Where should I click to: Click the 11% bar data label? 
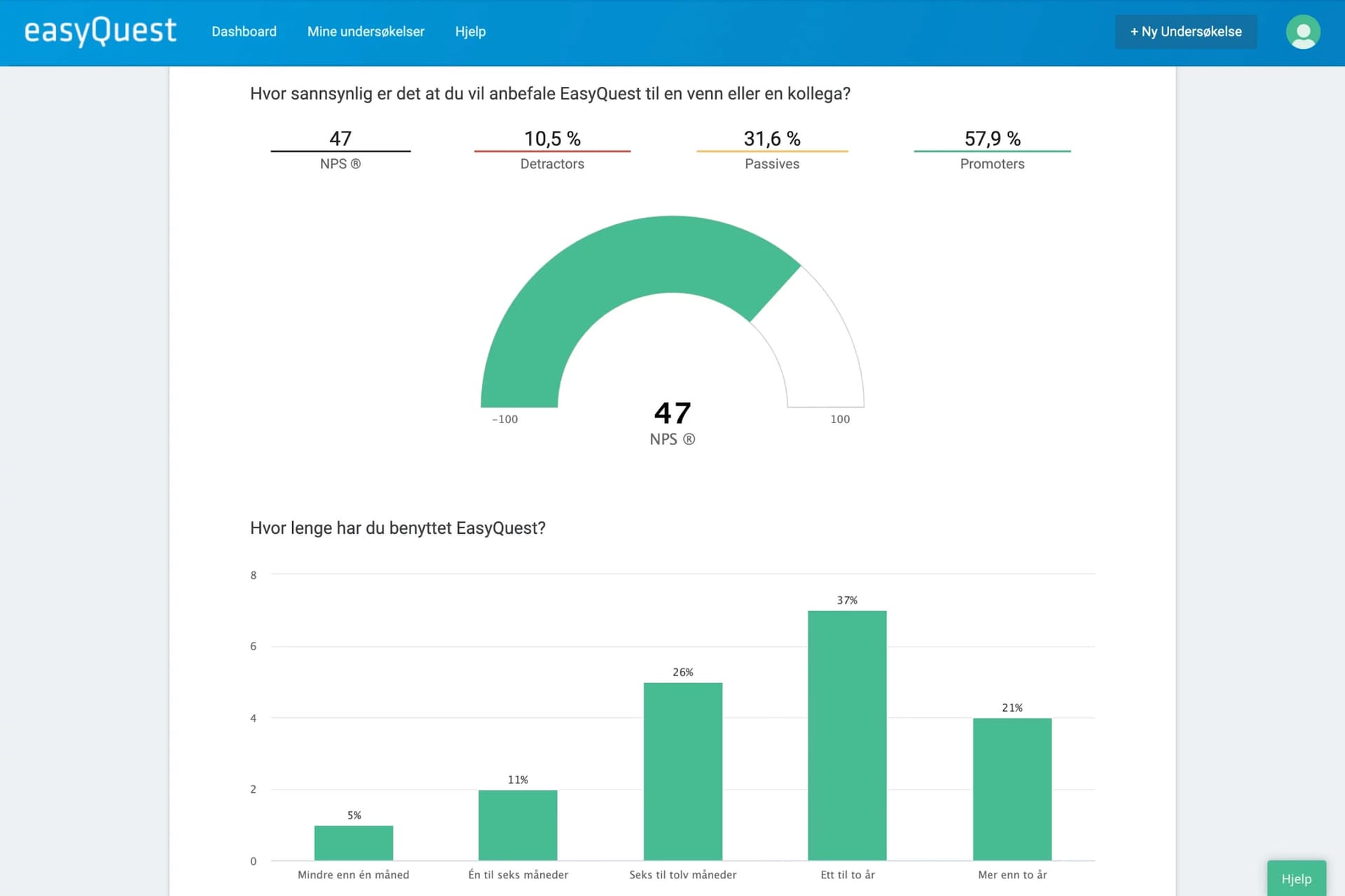[x=518, y=780]
